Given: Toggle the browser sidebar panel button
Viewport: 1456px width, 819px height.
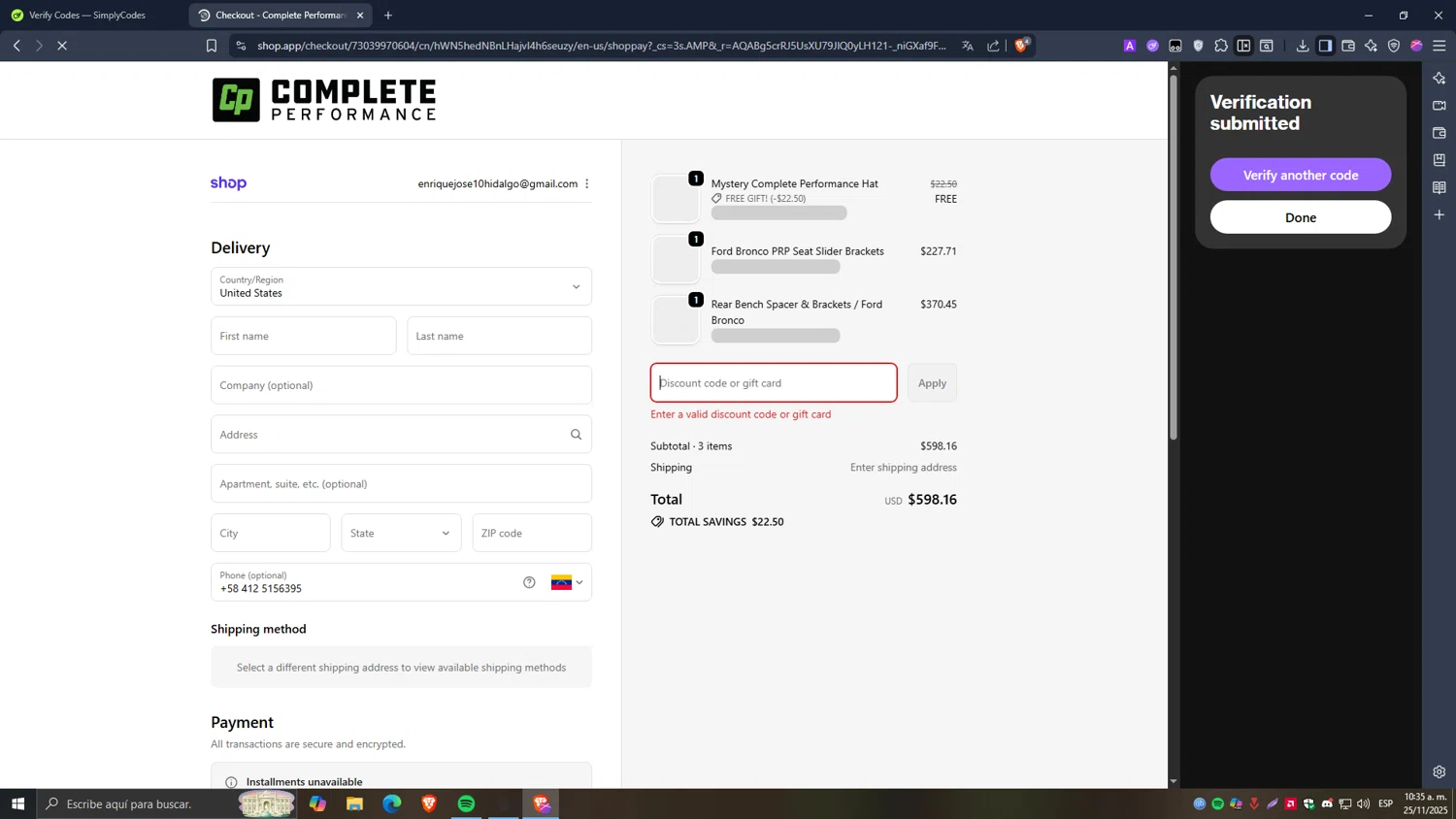Looking at the screenshot, I should pos(1325,46).
